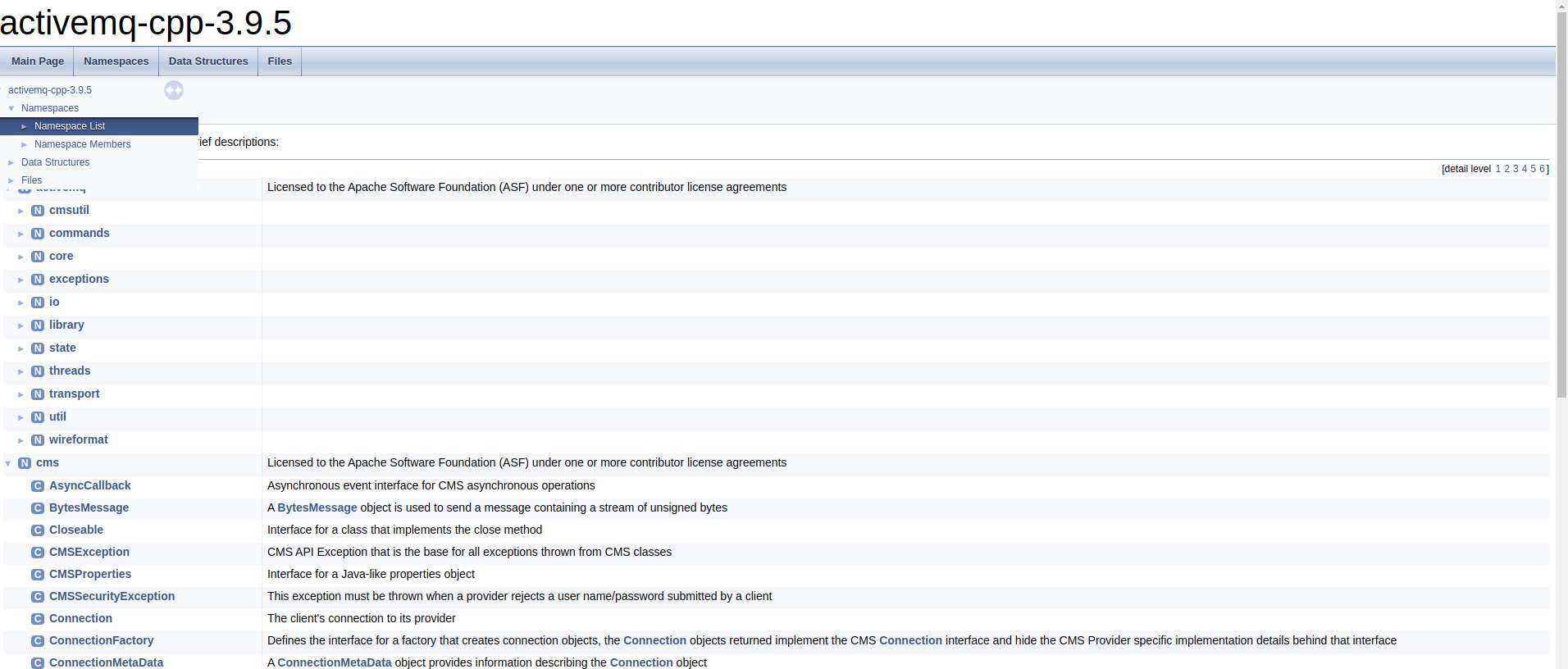
Task: Click the N icon beside exceptions
Action: pos(38,280)
